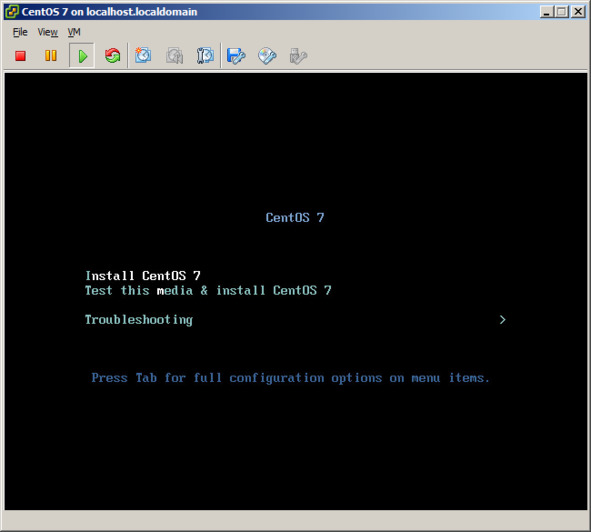Open the View menu
Image resolution: width=591 pixels, height=532 pixels.
click(47, 32)
